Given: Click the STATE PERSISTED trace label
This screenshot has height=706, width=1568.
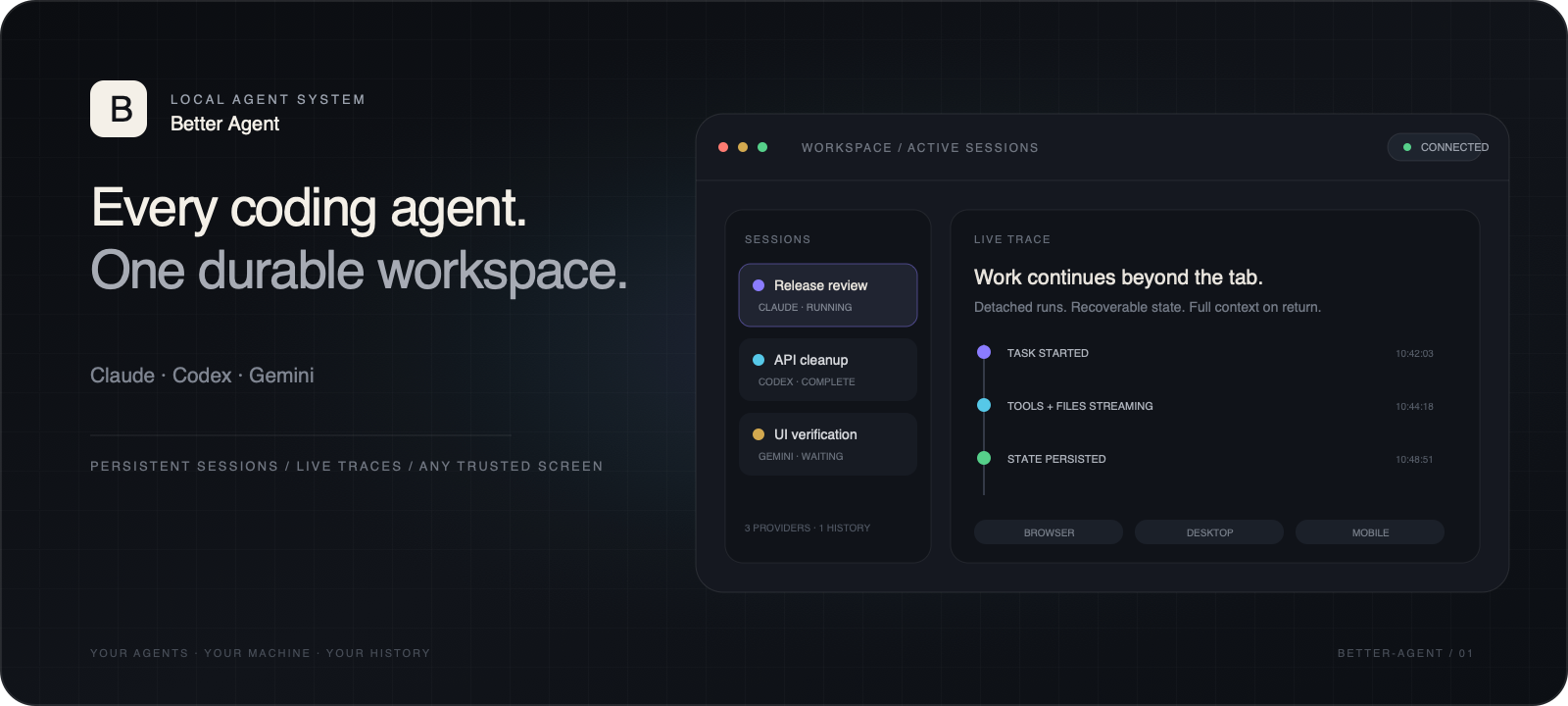Looking at the screenshot, I should [x=1056, y=459].
